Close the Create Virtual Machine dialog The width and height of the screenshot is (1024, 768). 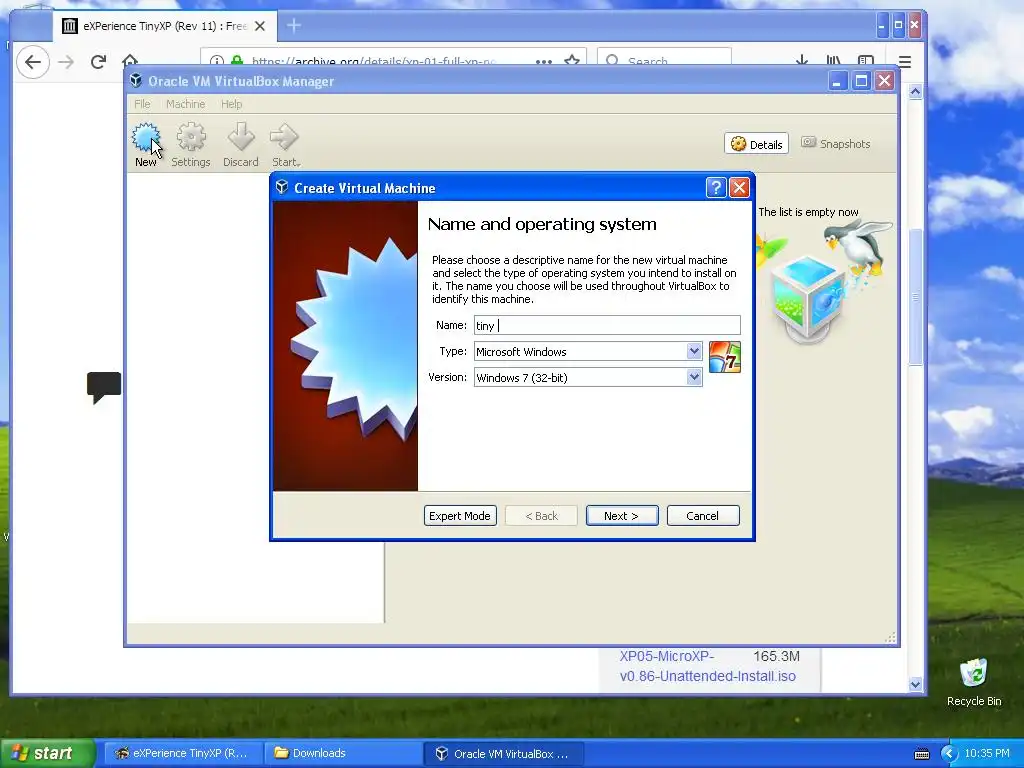[x=739, y=188]
